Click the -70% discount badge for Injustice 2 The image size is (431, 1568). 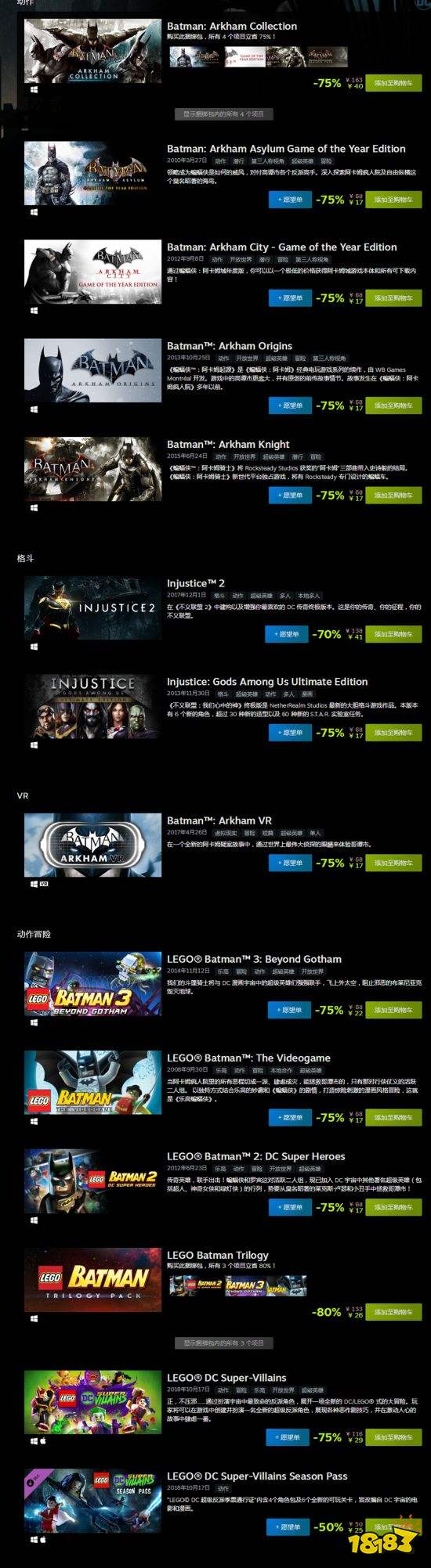pyautogui.click(x=327, y=634)
